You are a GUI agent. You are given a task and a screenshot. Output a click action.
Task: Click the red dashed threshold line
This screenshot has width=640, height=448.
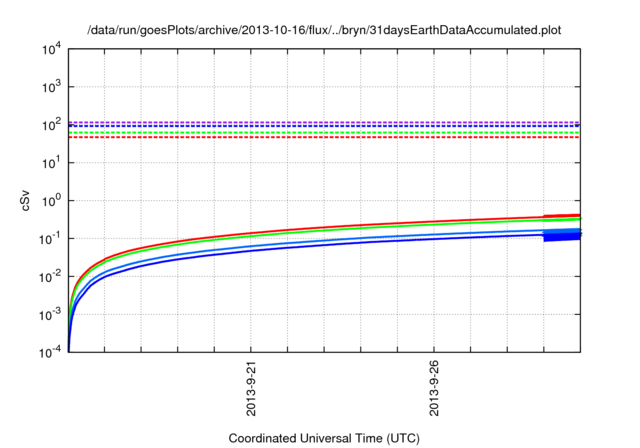[324, 137]
